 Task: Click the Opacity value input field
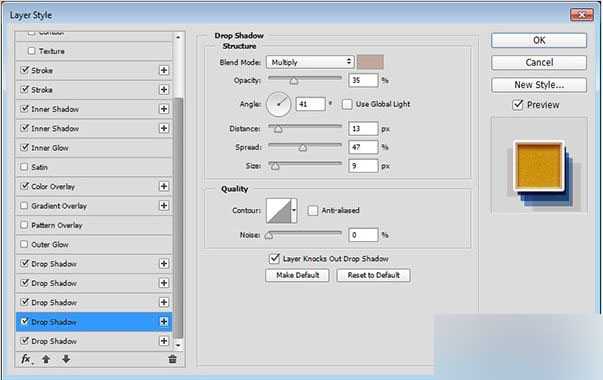[x=363, y=80]
